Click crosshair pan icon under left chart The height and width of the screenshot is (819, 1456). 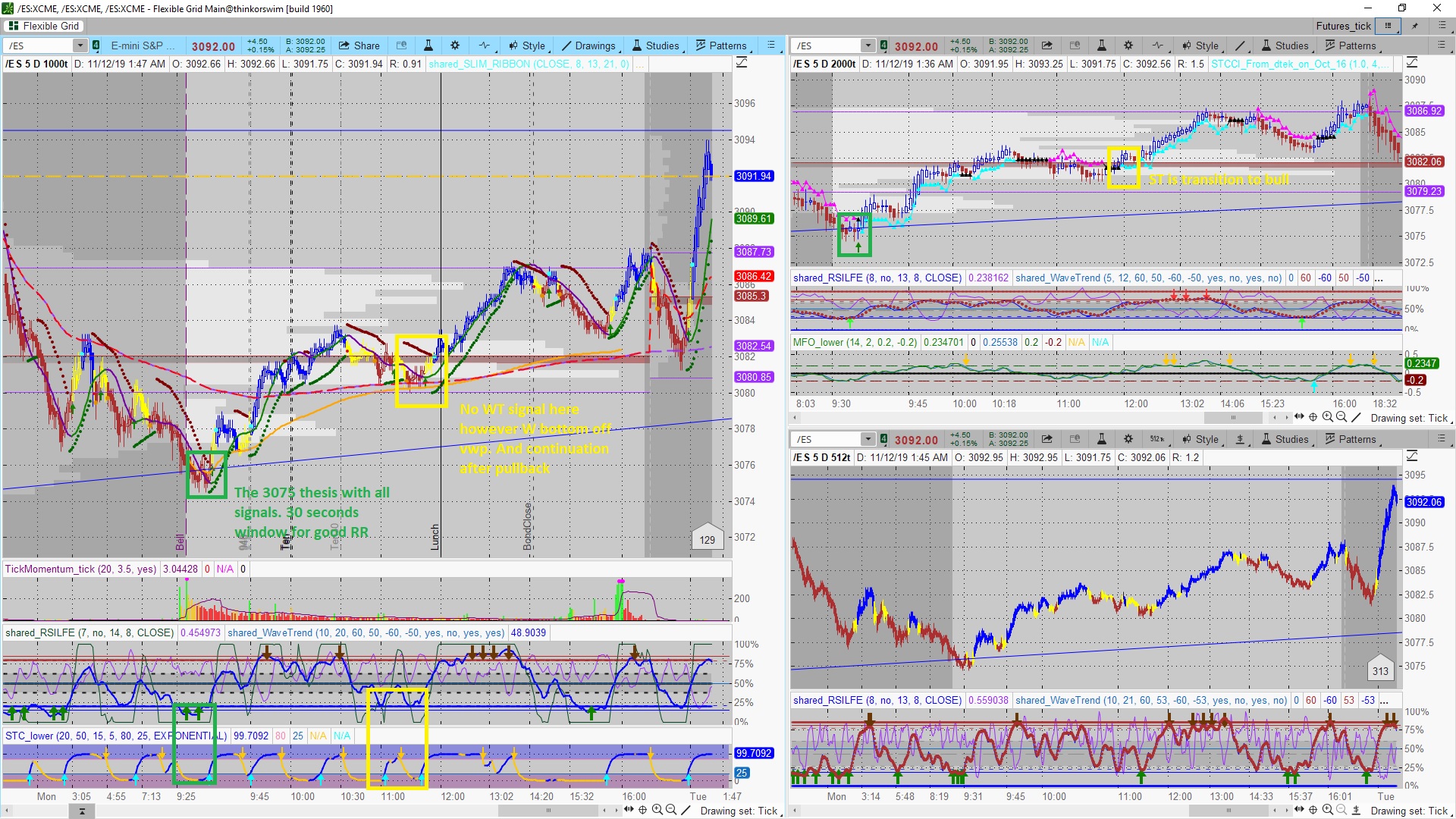pos(643,810)
